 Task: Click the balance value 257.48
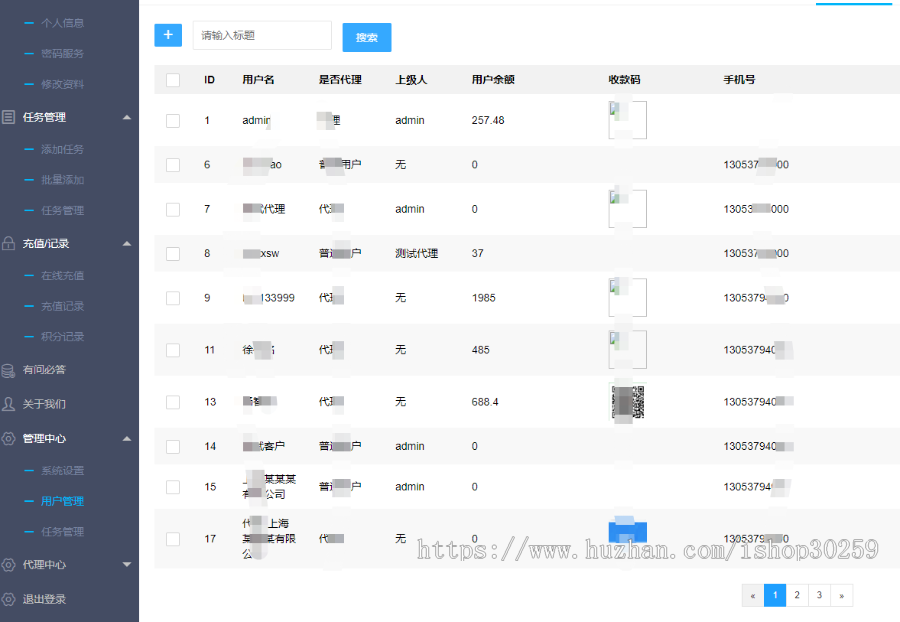point(488,120)
